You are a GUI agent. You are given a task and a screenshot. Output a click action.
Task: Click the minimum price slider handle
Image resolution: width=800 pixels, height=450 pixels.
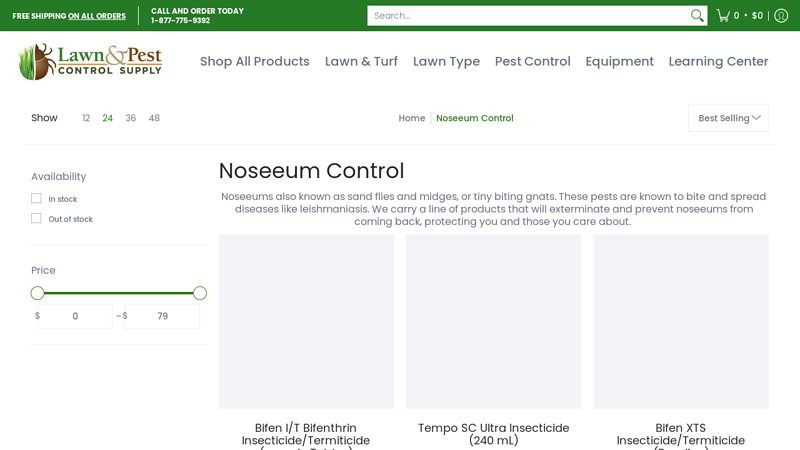click(37, 293)
